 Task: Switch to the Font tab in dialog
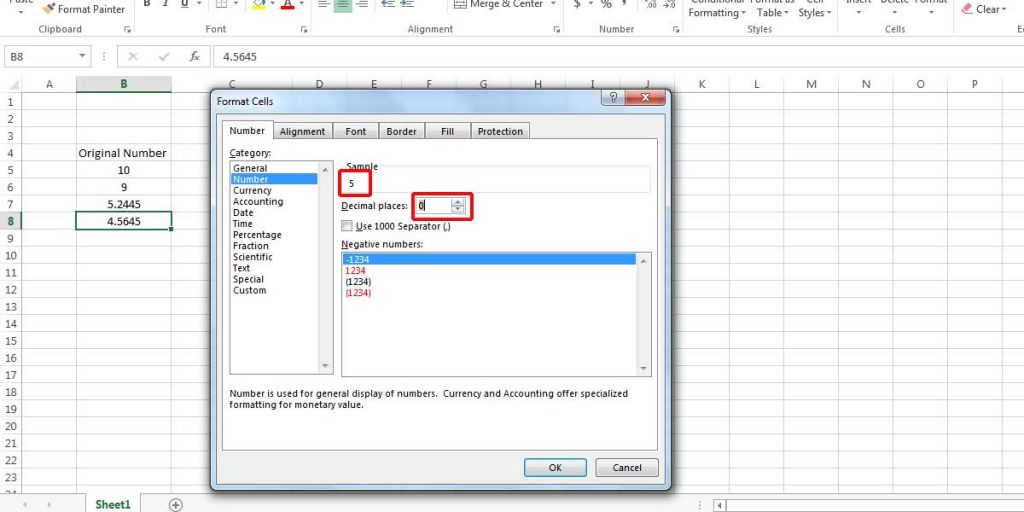pyautogui.click(x=355, y=131)
